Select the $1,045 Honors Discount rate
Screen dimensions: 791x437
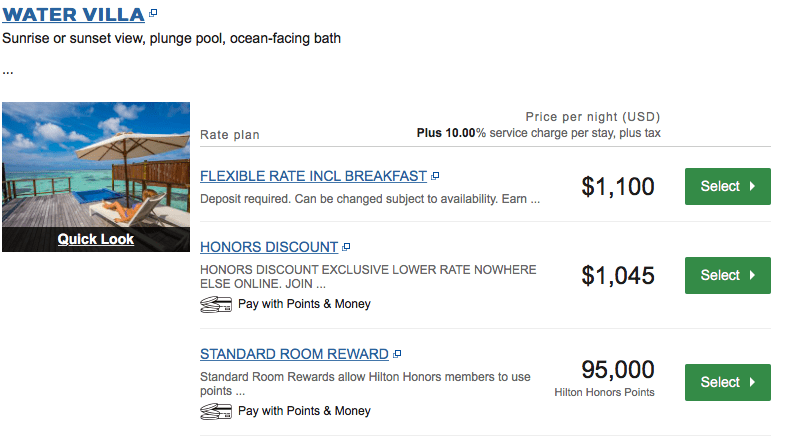click(727, 275)
